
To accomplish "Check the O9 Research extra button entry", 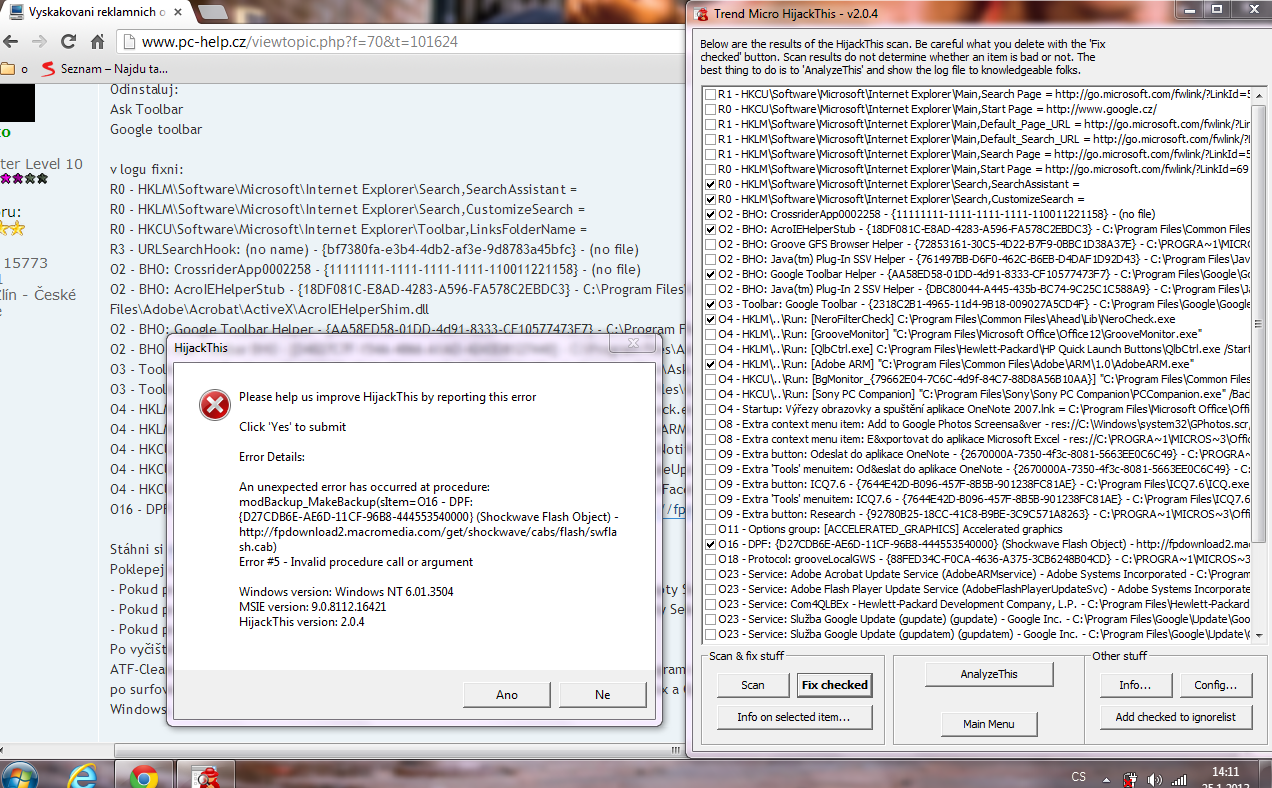I will pyautogui.click(x=710, y=514).
